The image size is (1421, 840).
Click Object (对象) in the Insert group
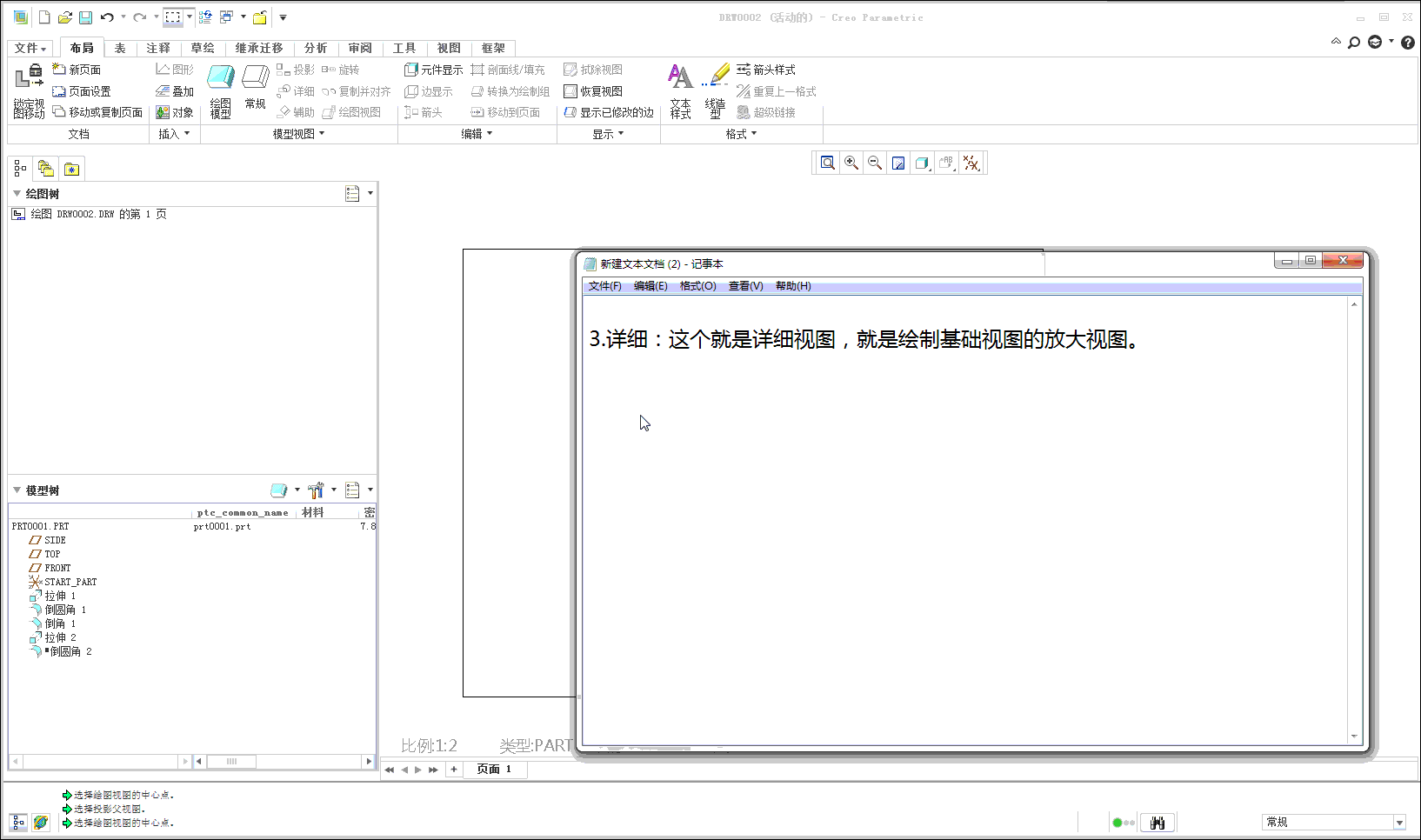click(x=175, y=112)
